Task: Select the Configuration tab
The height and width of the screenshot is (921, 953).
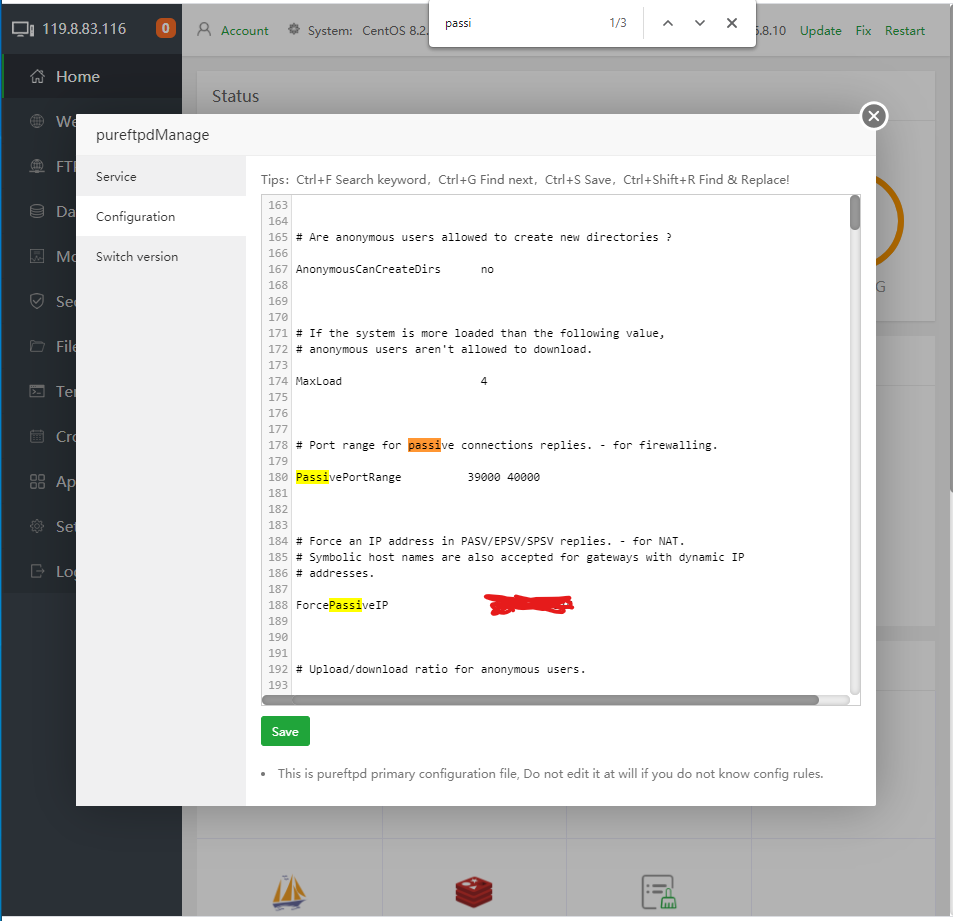Action: [x=161, y=216]
